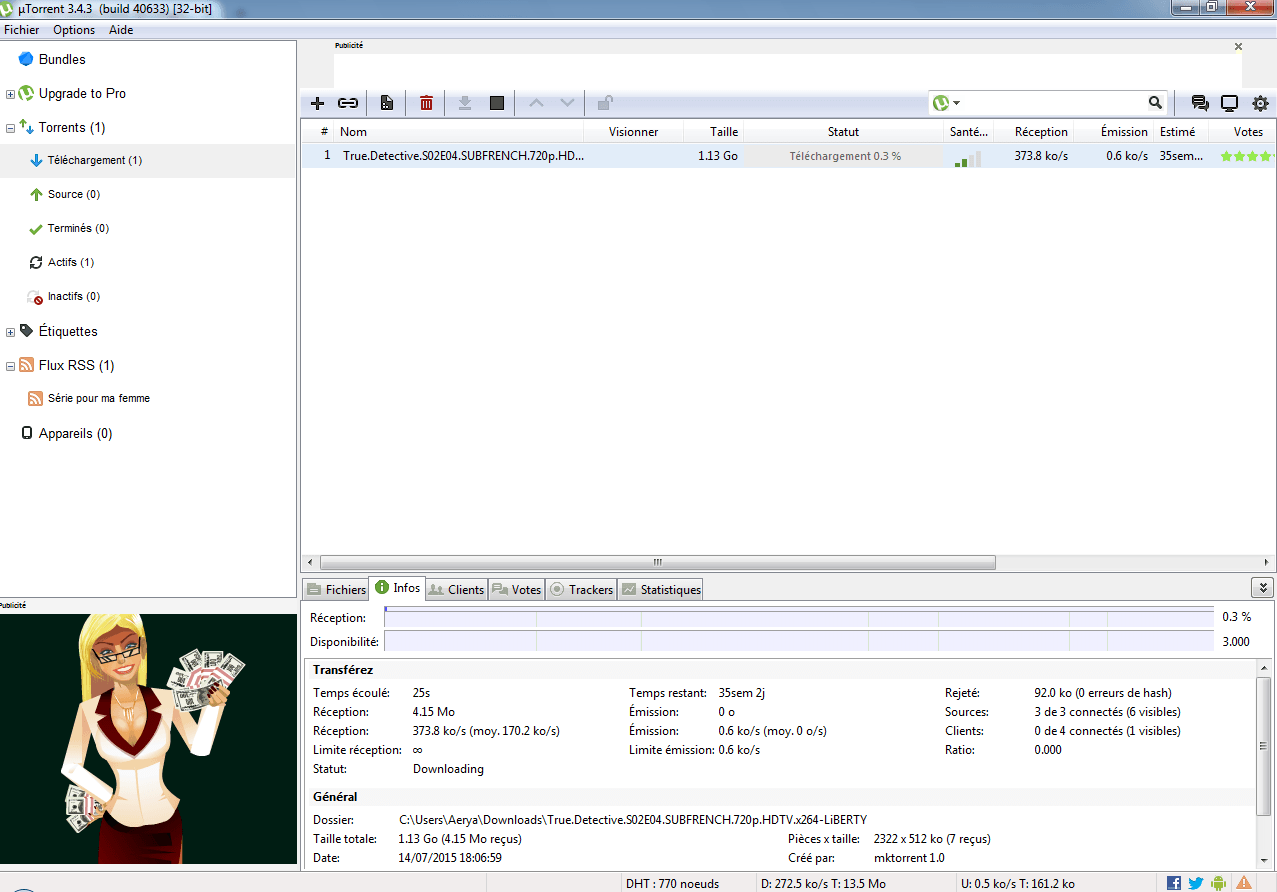The width and height of the screenshot is (1277, 892).
Task: Click the Add Torrent plus icon
Action: pos(318,103)
